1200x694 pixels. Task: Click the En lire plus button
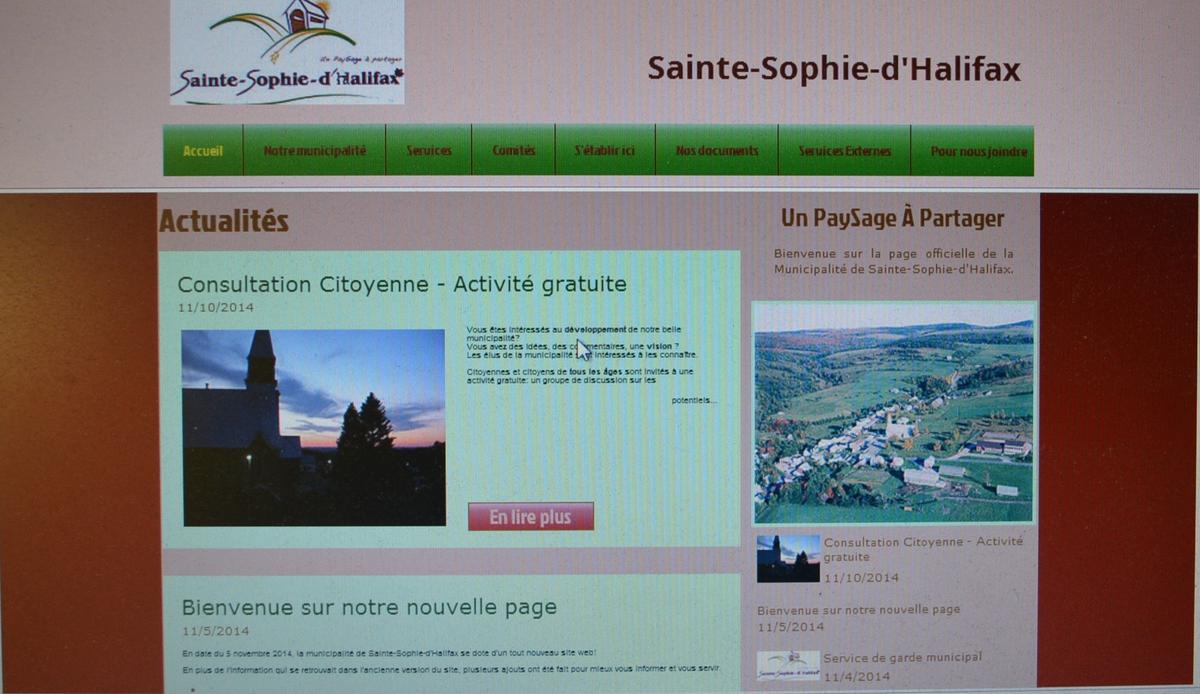click(530, 516)
